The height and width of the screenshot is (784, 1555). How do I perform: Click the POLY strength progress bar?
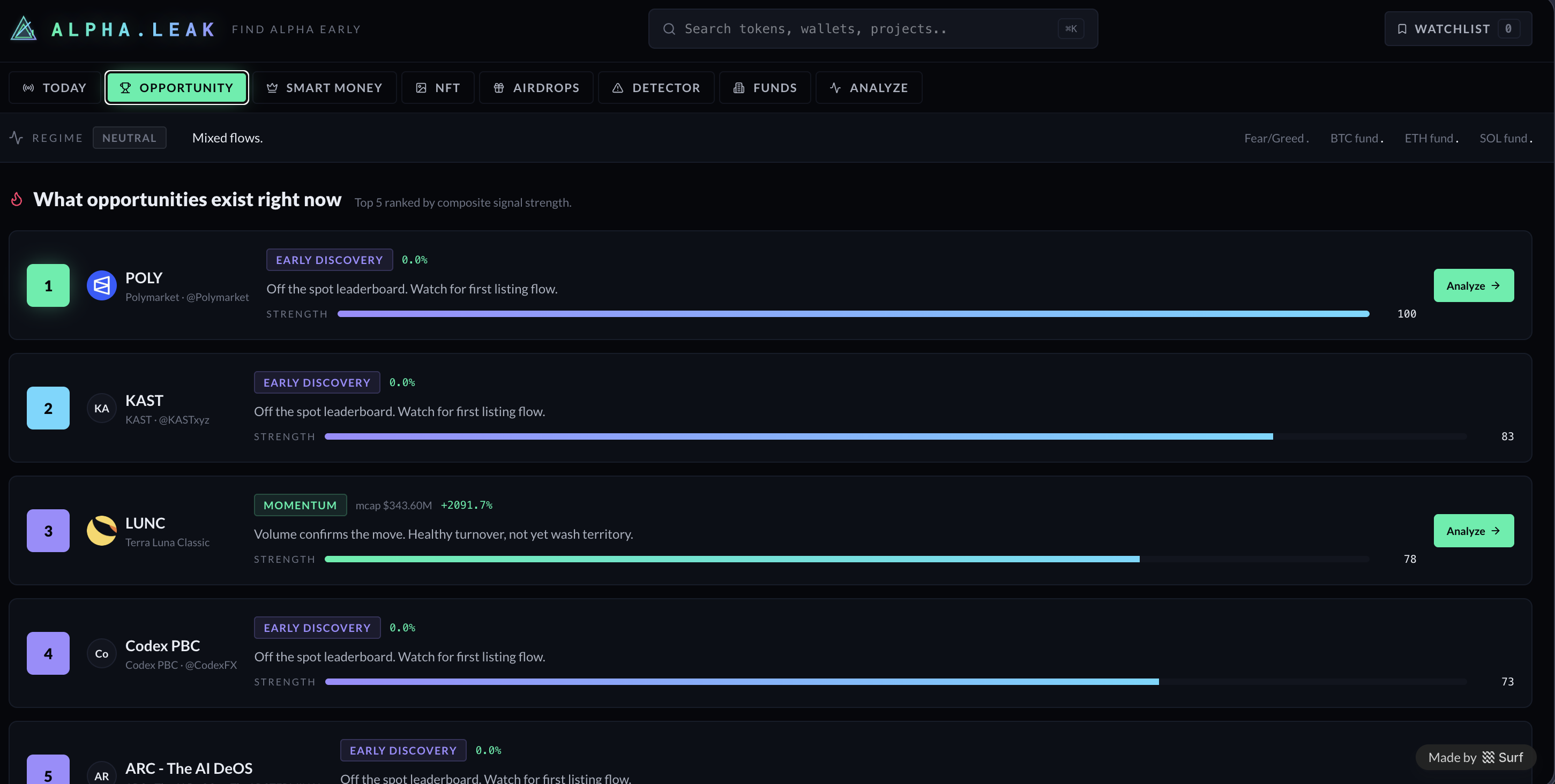(853, 314)
